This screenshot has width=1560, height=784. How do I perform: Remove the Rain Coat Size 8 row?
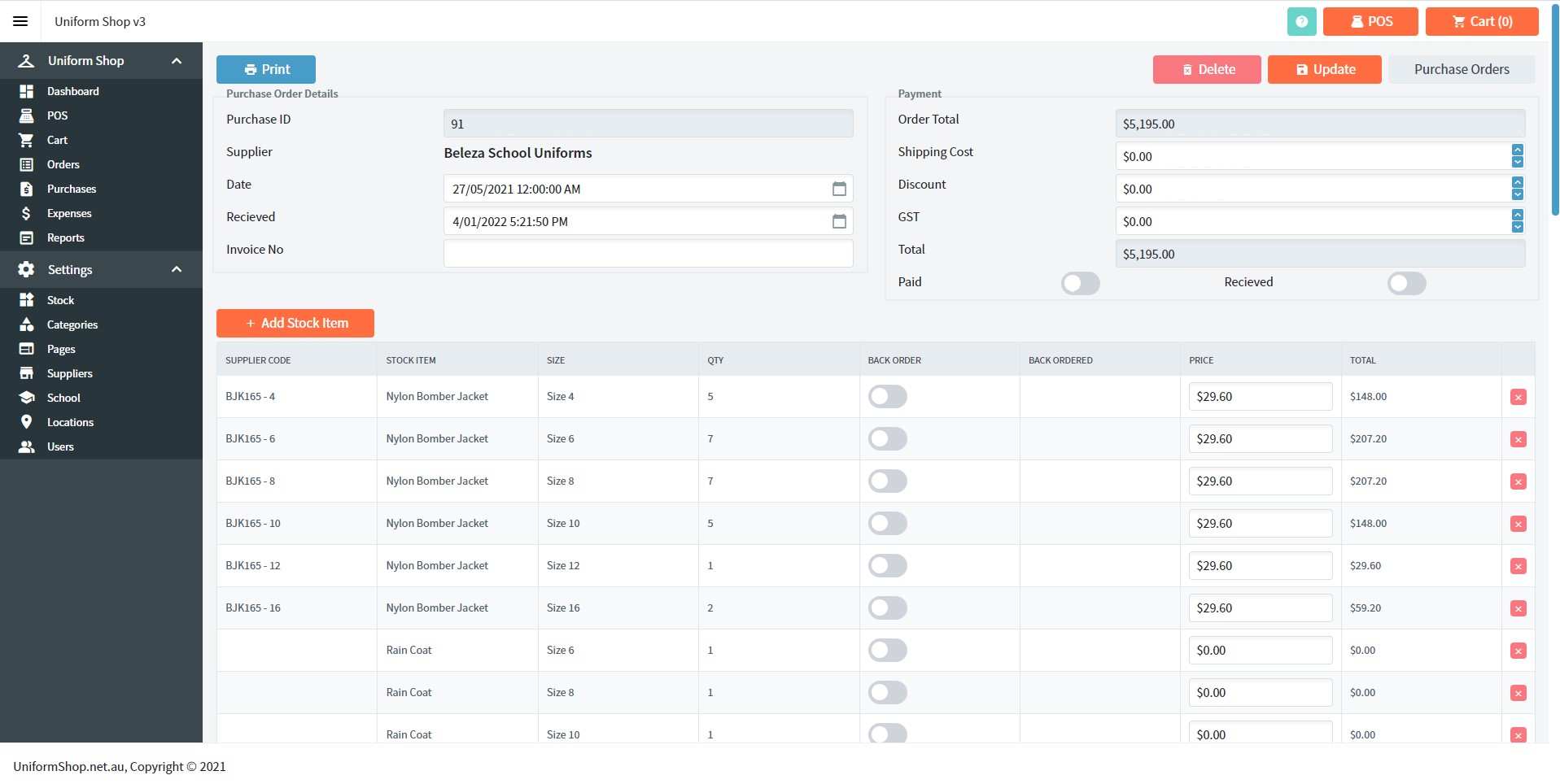[x=1518, y=693]
